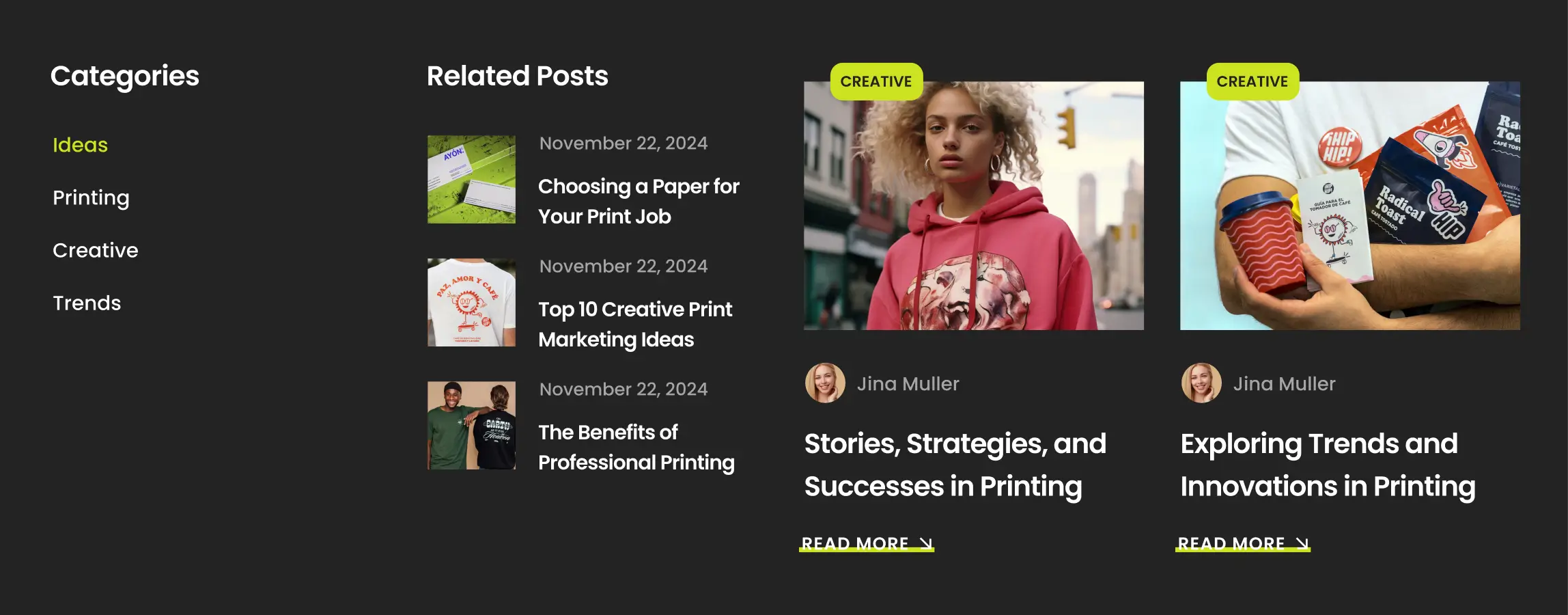Click the two men in t-shirts thumbnail
This screenshot has width=1568, height=615.
click(x=471, y=425)
